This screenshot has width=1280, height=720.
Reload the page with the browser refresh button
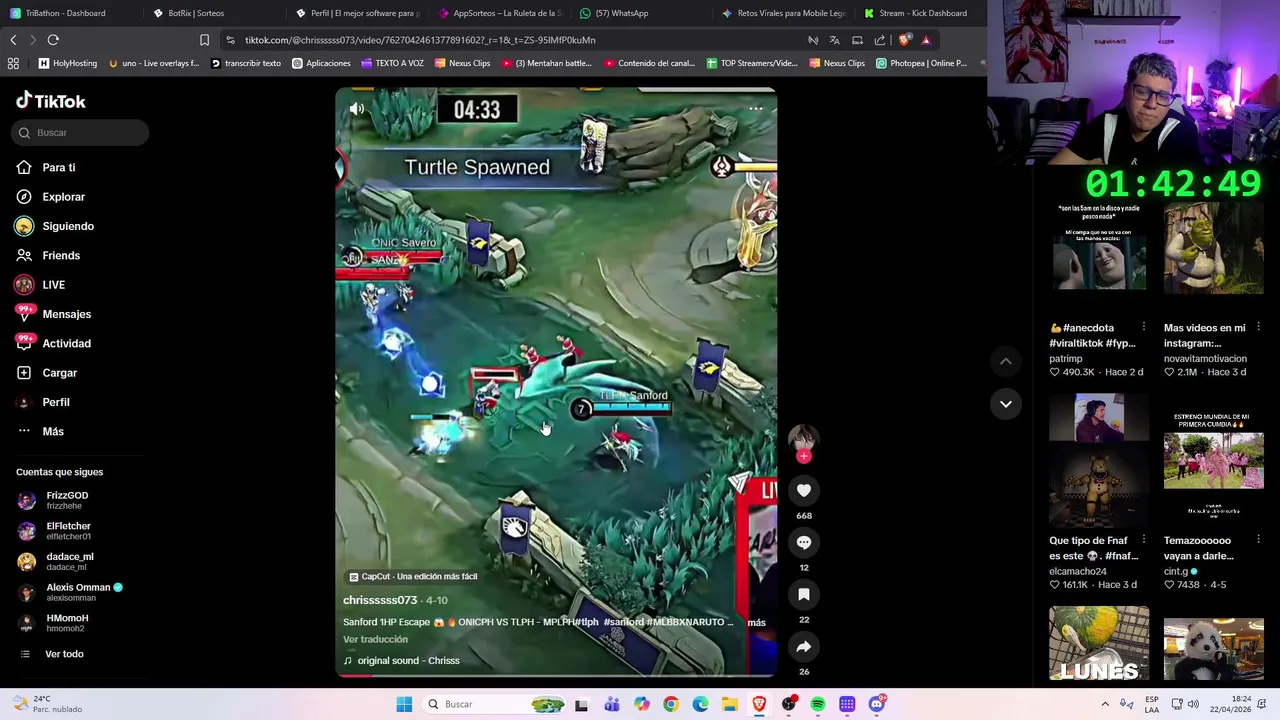pyautogui.click(x=53, y=40)
